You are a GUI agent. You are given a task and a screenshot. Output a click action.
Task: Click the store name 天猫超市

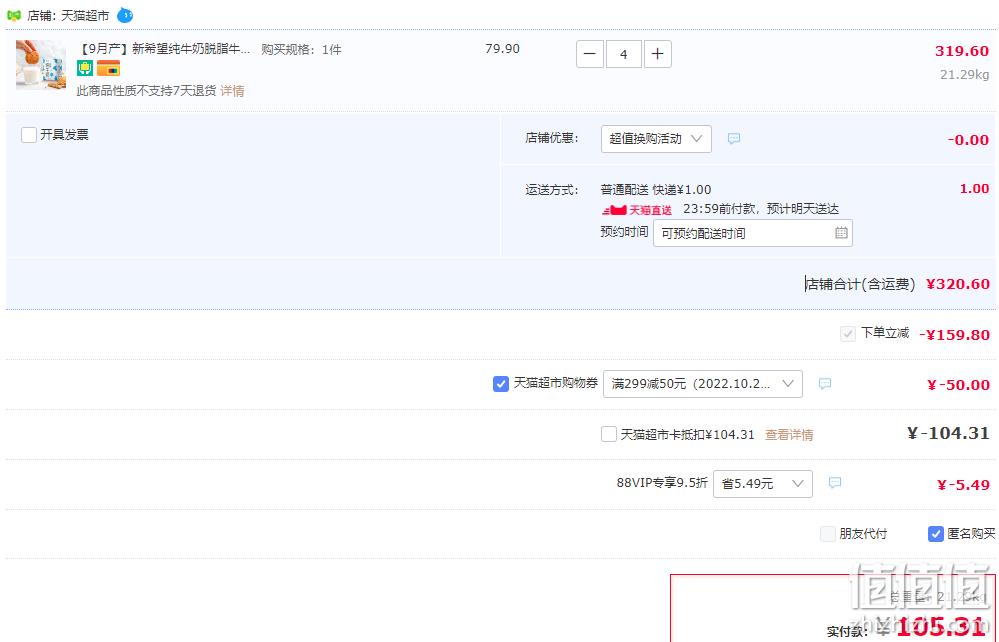coord(85,15)
